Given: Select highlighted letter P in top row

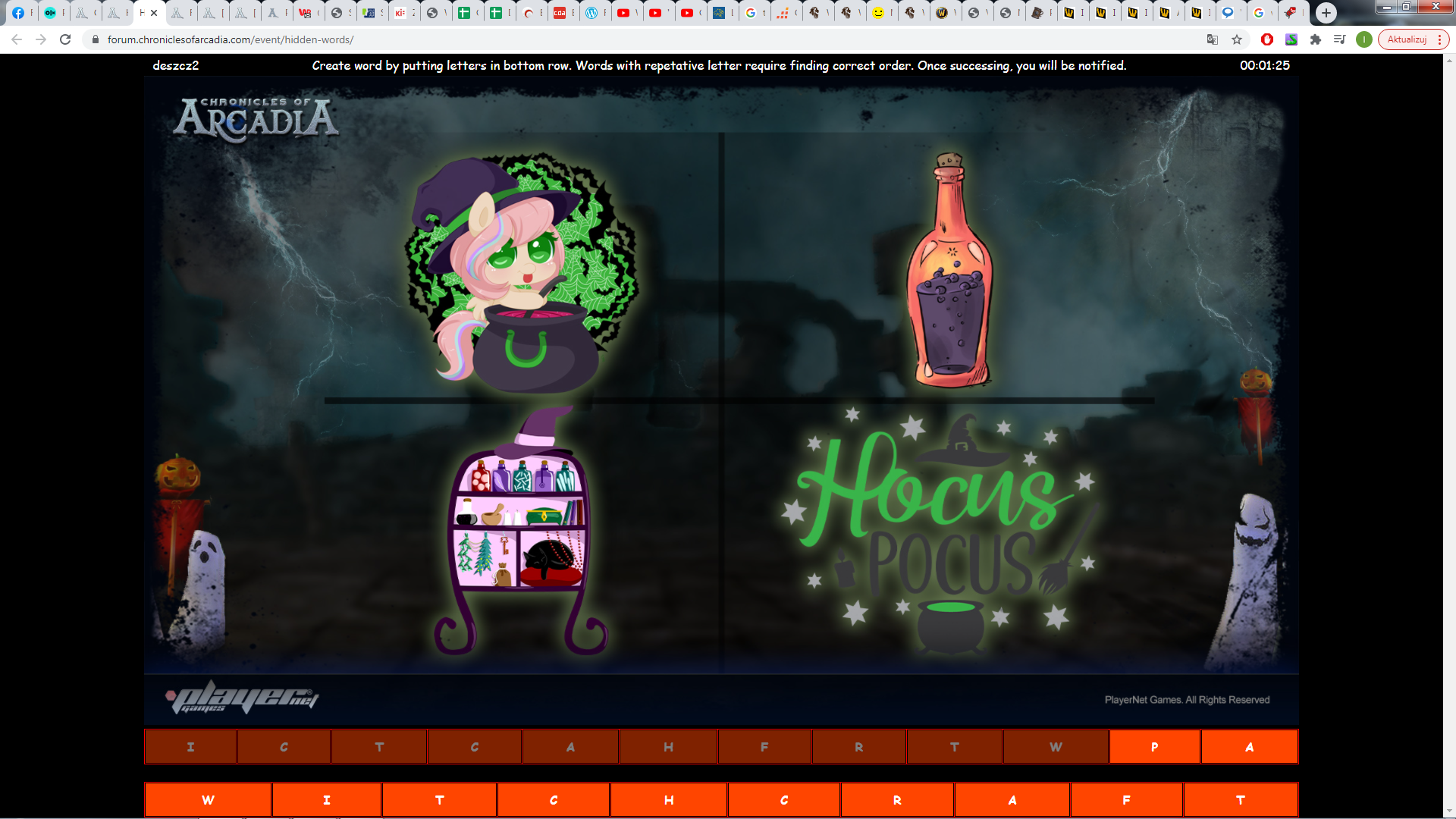Looking at the screenshot, I should click(x=1154, y=747).
